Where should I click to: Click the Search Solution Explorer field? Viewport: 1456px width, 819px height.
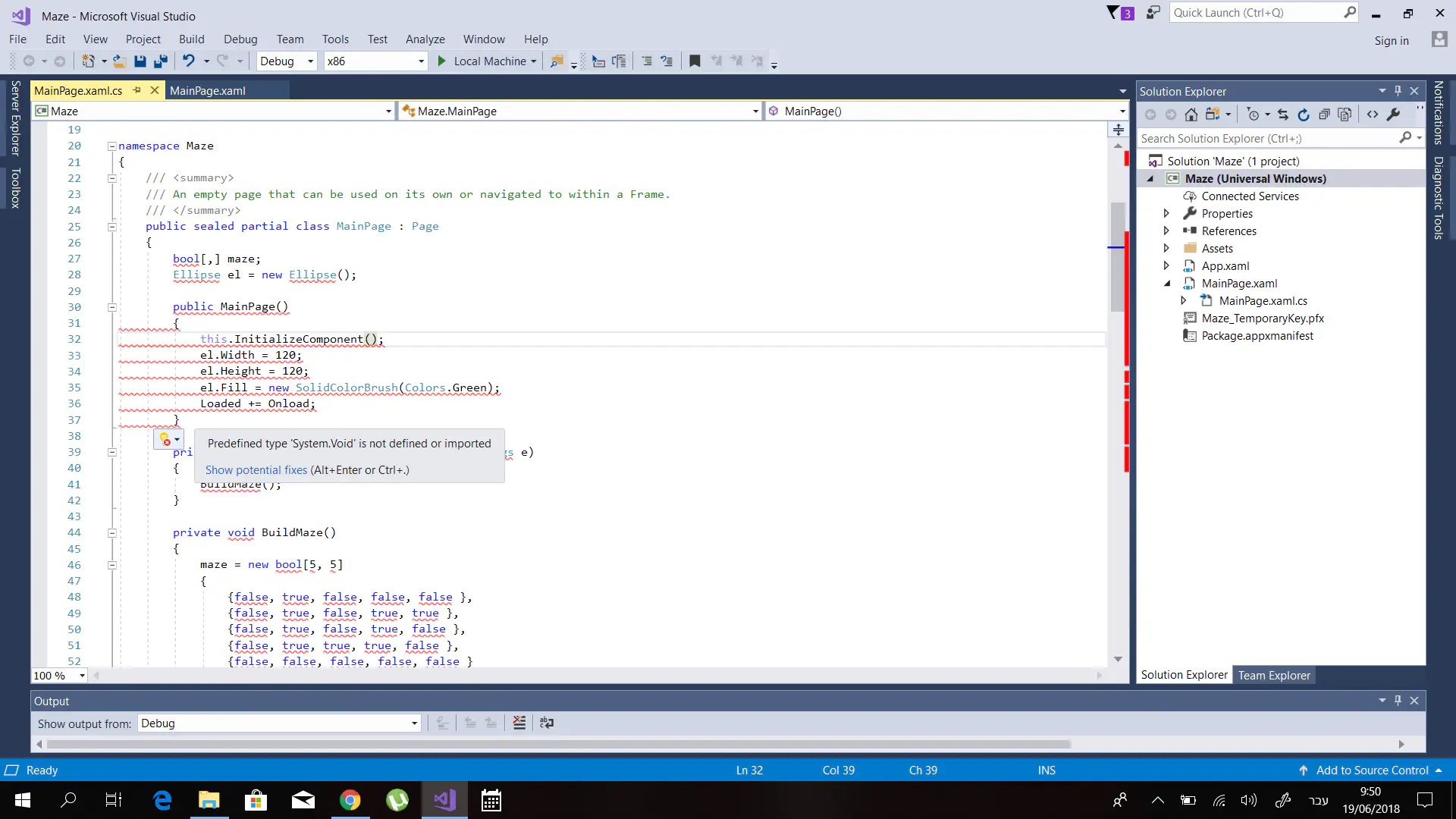pos(1266,139)
